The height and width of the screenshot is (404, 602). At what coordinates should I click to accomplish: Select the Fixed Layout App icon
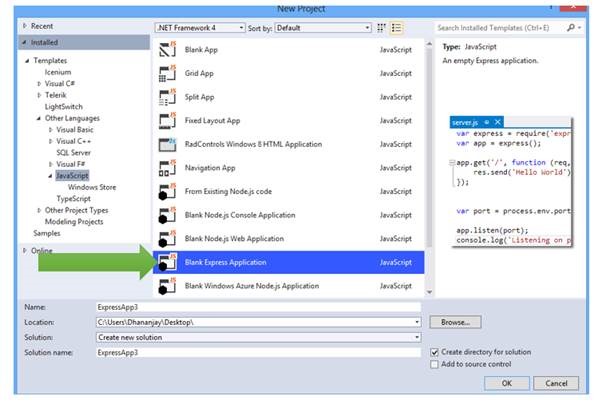point(167,121)
